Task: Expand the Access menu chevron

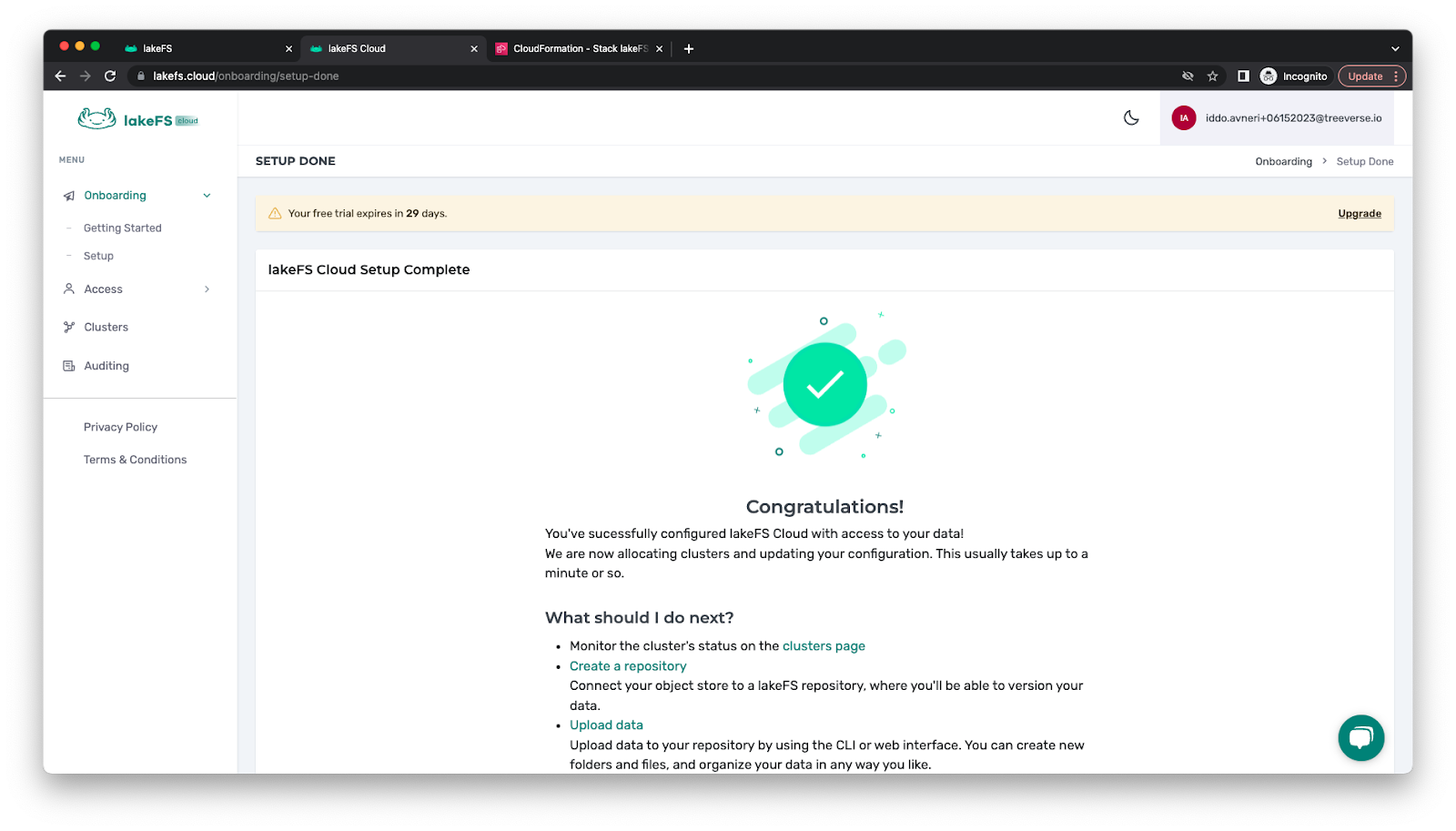Action: pos(207,289)
